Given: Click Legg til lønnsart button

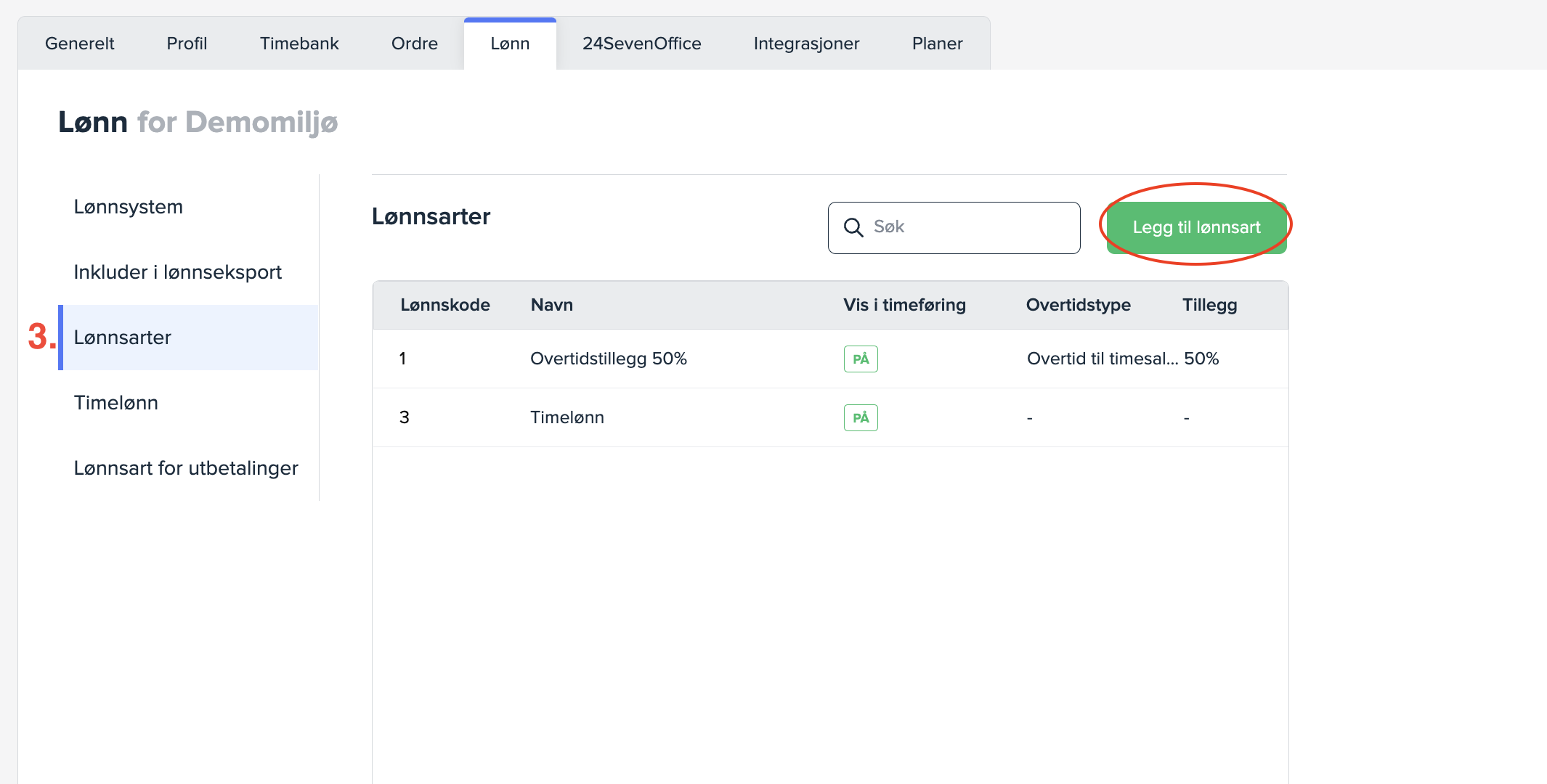Looking at the screenshot, I should (1196, 227).
